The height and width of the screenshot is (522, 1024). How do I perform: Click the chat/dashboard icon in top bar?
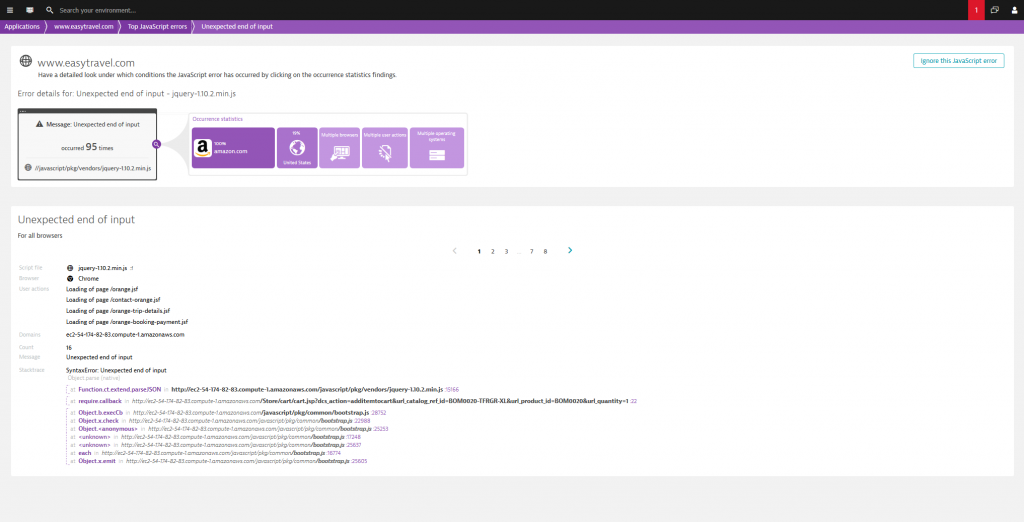pos(29,9)
